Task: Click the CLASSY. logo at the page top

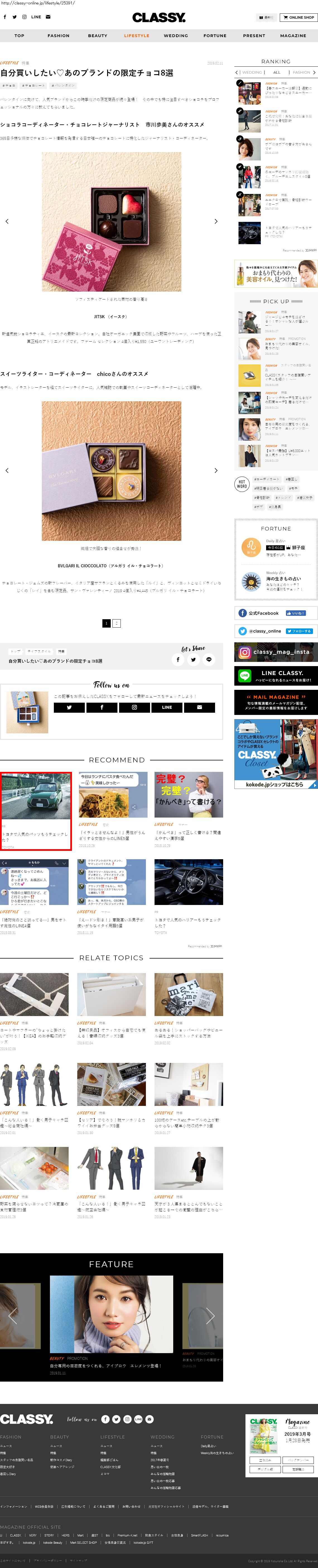Action: coord(159,18)
